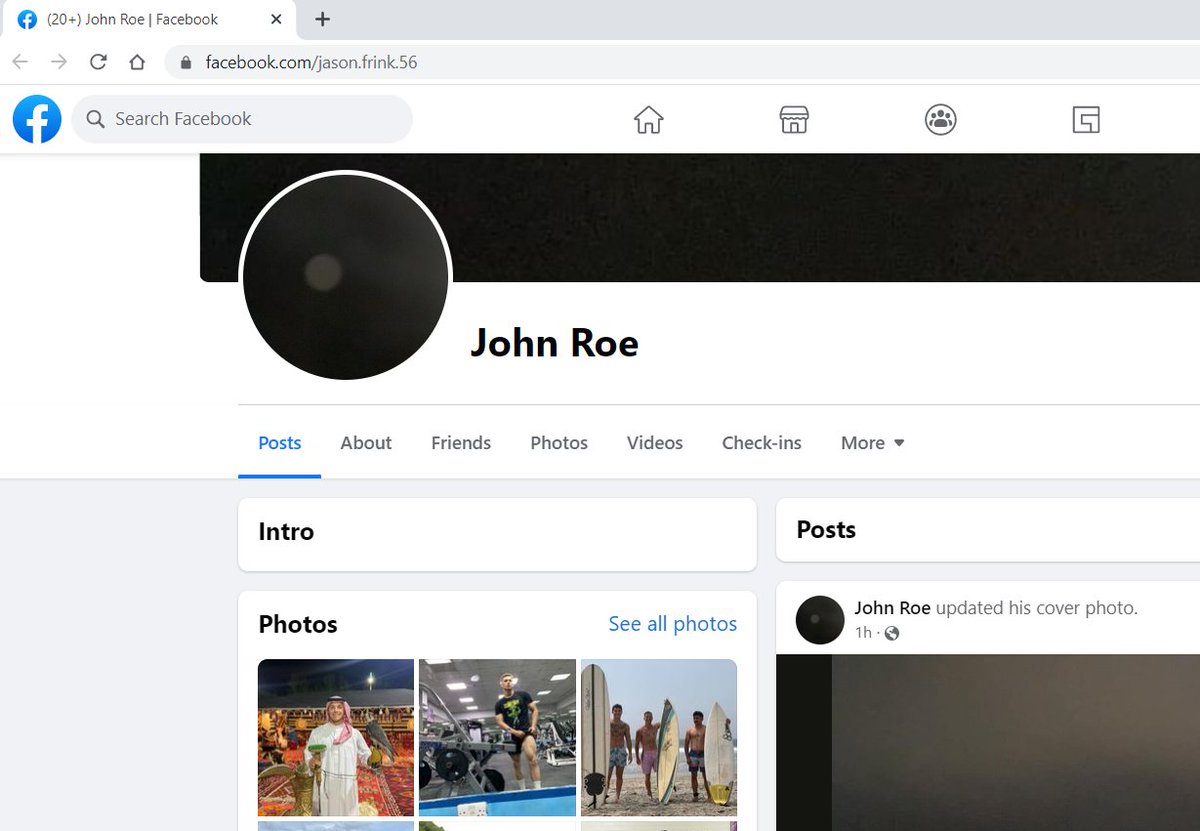Open the dark cover photo banner

coord(700,216)
